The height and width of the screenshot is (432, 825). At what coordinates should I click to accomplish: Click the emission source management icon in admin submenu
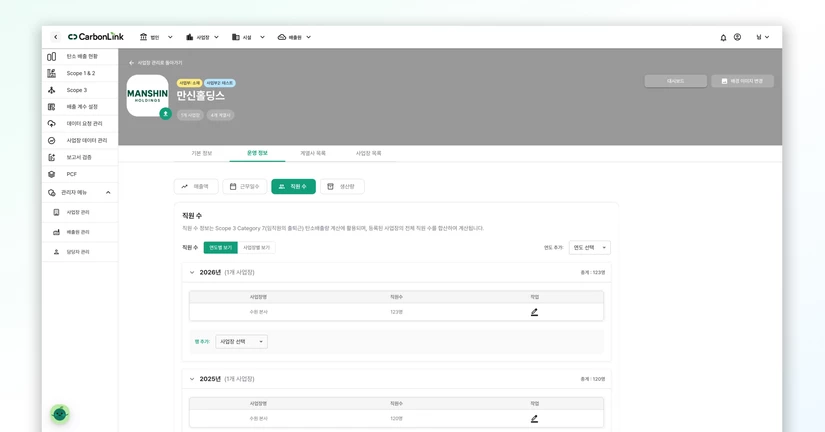coord(56,232)
